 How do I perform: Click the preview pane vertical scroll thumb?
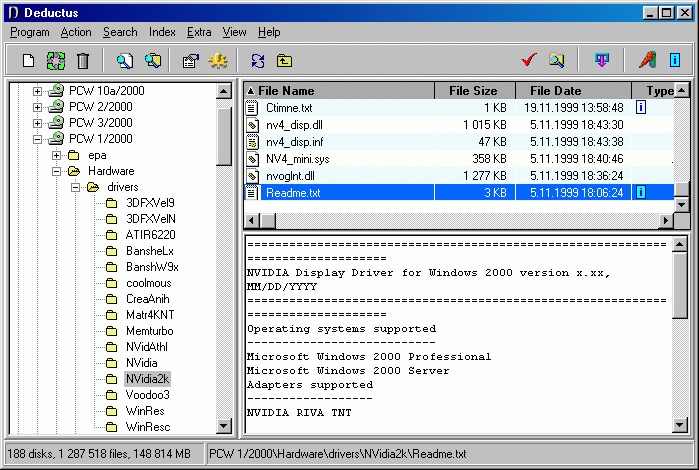click(x=680, y=285)
